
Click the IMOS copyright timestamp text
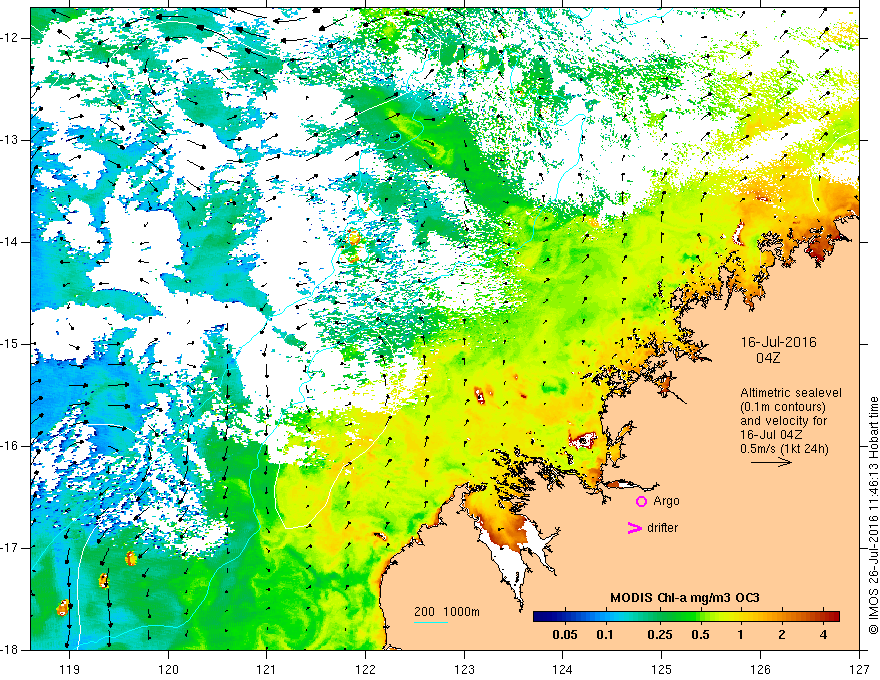pyautogui.click(x=873, y=515)
